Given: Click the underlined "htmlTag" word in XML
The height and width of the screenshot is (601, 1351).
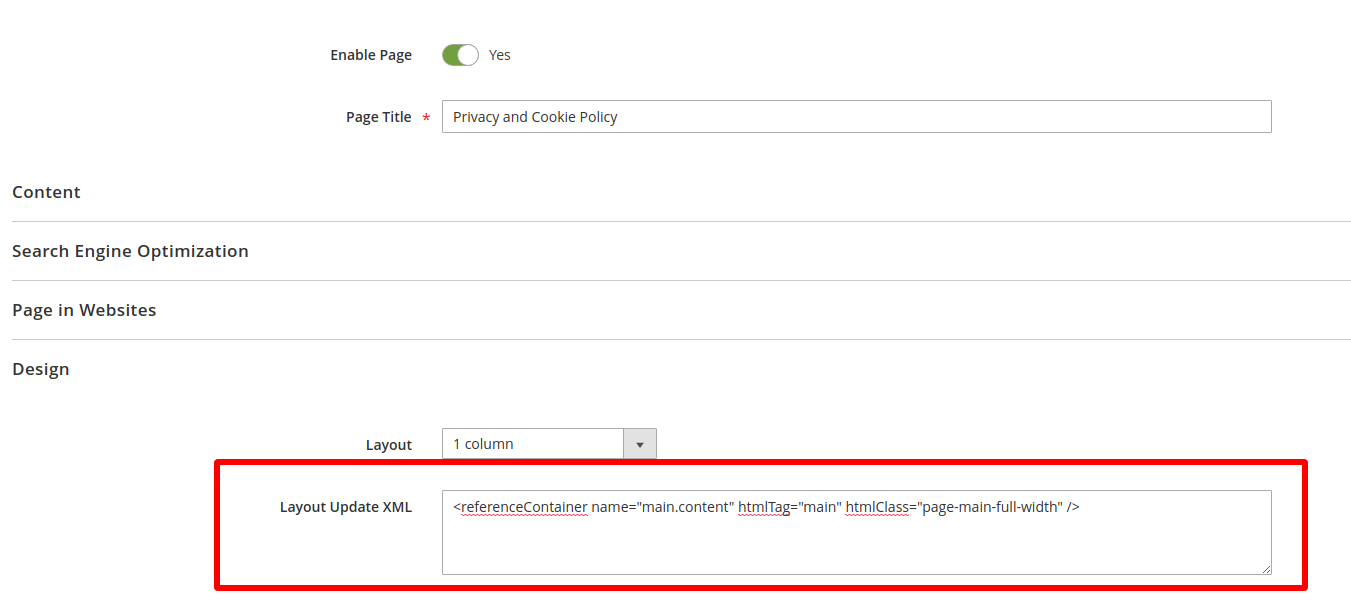Looking at the screenshot, I should coord(765,507).
